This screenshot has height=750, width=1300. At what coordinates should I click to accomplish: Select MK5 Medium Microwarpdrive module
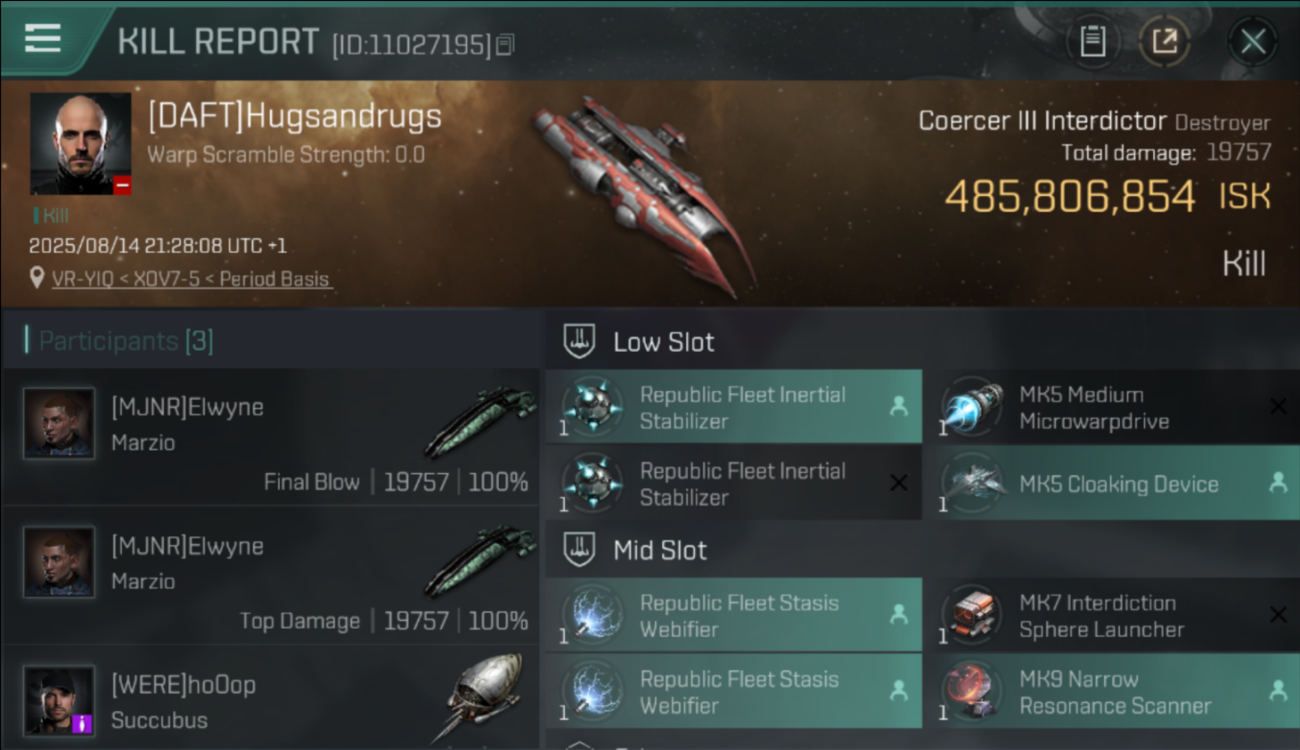(1112, 407)
